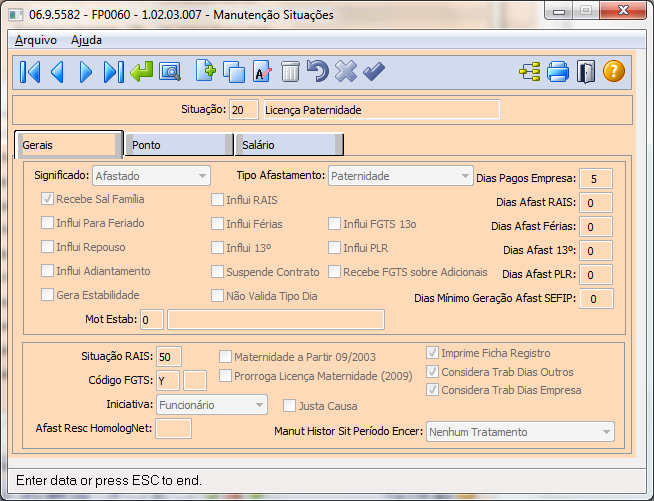The width and height of the screenshot is (654, 501).
Task: Open Iniciativa dropdown showing Funcionário
Action: 212,405
